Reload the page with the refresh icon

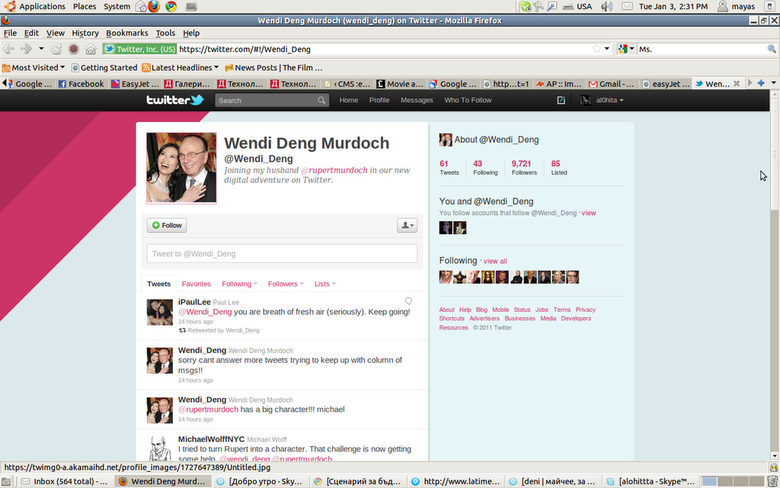tap(57, 49)
